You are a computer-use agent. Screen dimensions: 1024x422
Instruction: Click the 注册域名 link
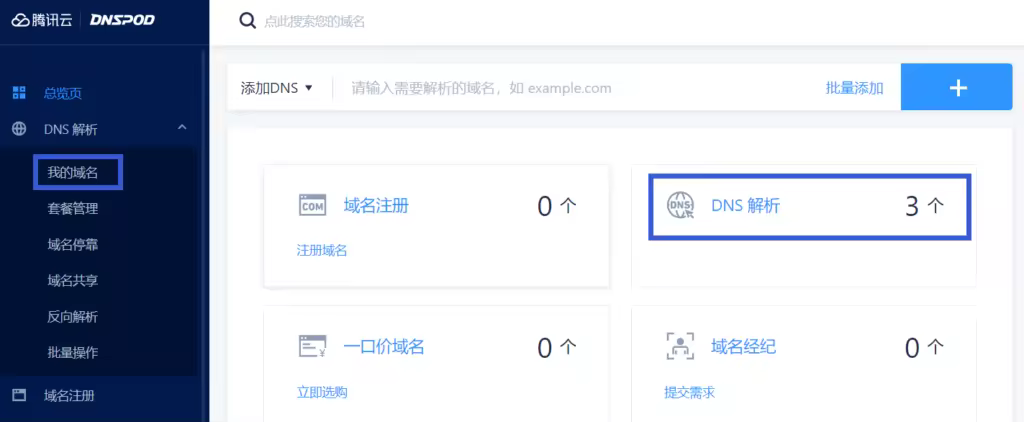pyautogui.click(x=321, y=251)
